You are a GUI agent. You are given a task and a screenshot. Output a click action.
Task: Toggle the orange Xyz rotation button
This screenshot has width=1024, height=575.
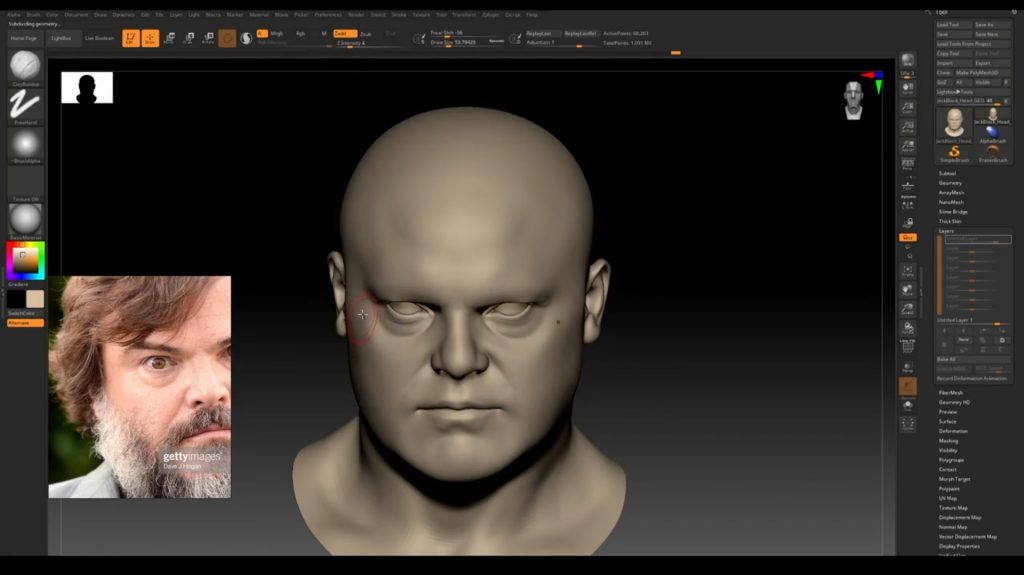click(x=908, y=237)
